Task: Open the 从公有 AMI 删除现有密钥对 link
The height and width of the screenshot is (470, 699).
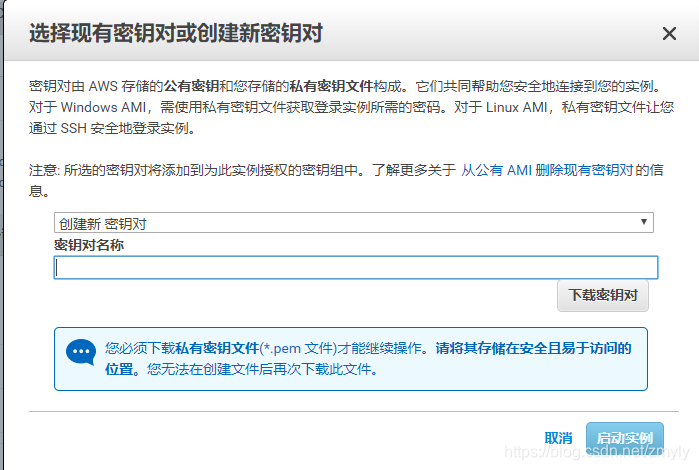Action: [547, 170]
